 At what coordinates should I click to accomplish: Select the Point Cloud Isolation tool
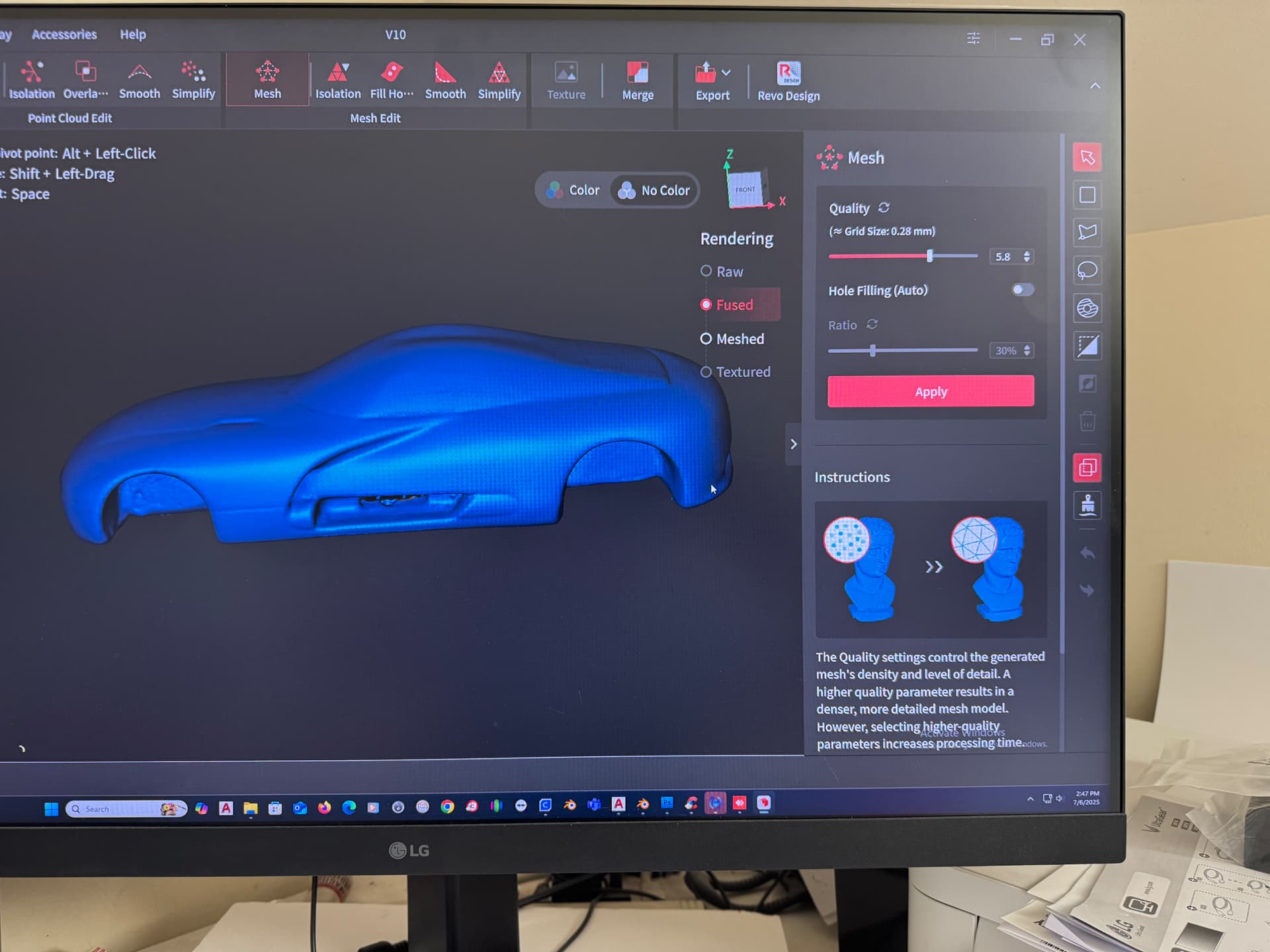click(x=31, y=80)
